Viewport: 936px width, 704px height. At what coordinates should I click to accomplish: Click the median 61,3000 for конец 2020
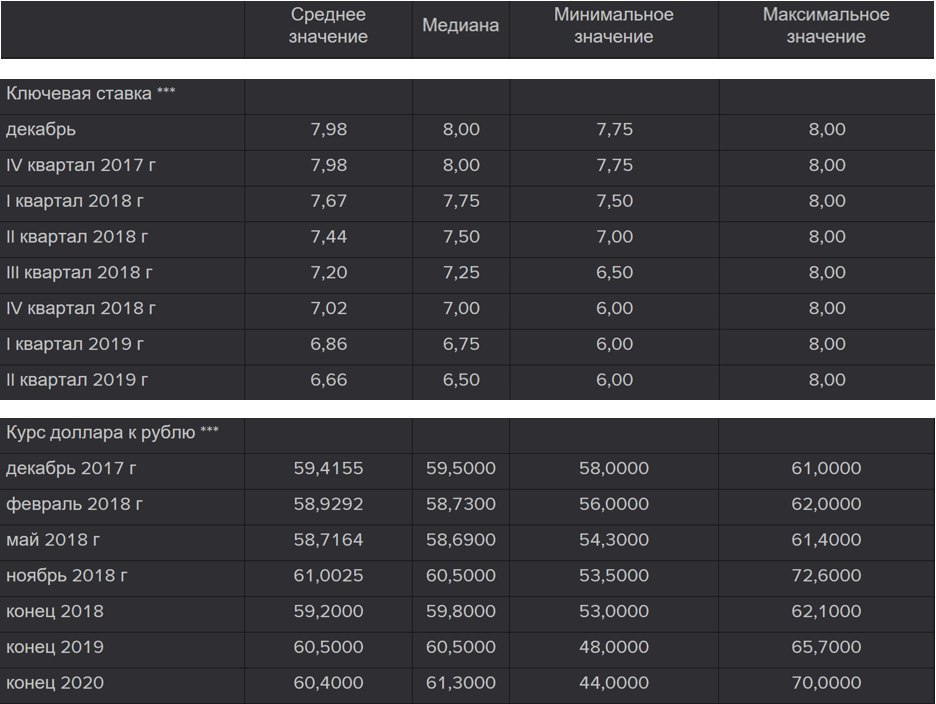(461, 683)
